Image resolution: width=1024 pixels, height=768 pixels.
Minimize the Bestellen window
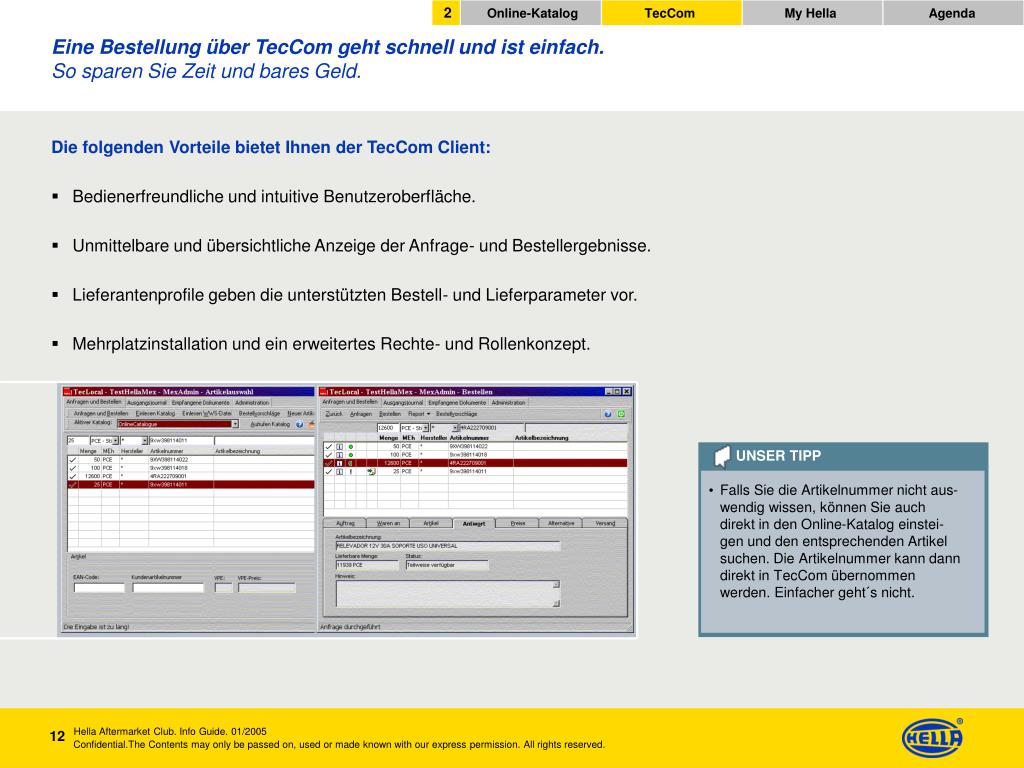coord(609,392)
